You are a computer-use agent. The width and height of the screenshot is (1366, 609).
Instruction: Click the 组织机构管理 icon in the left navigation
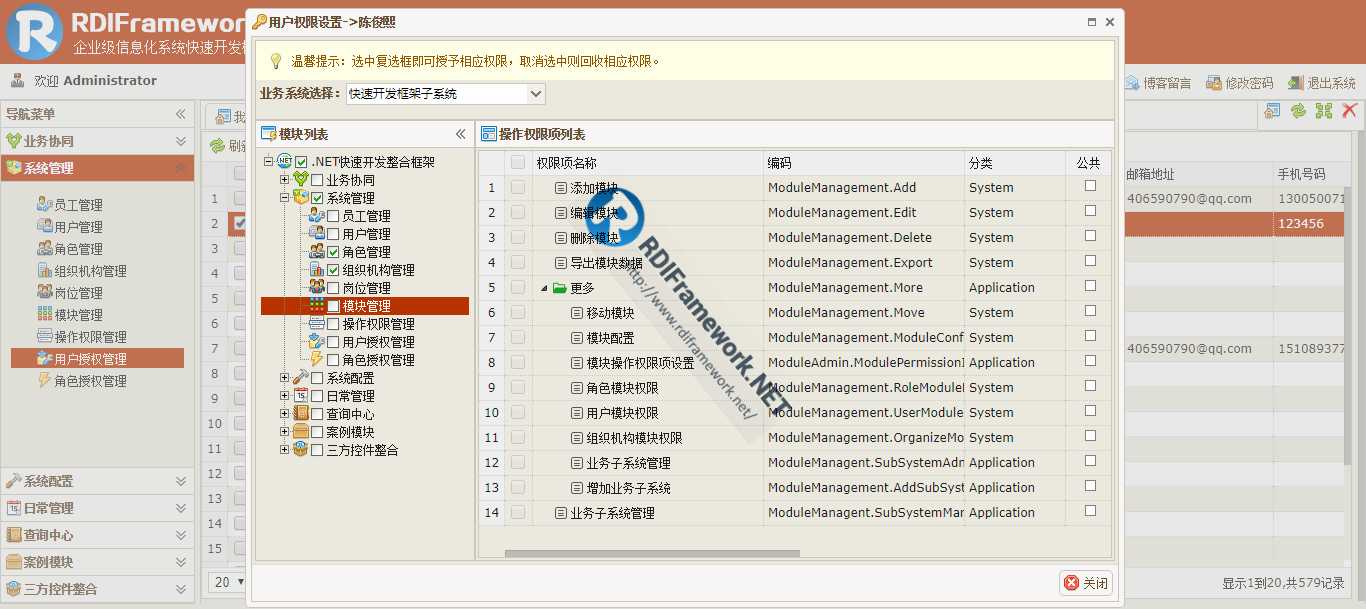[44, 270]
